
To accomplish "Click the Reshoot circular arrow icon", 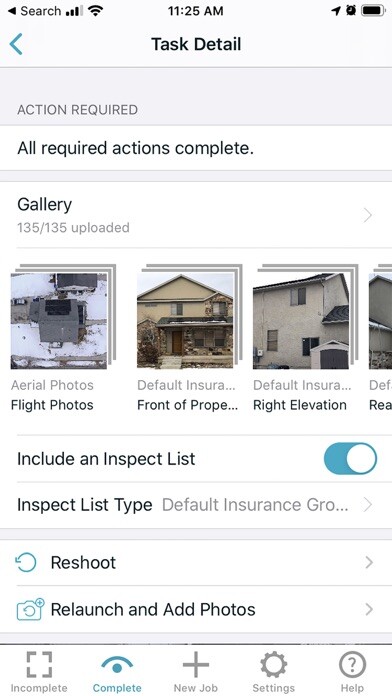I will pyautogui.click(x=26, y=562).
